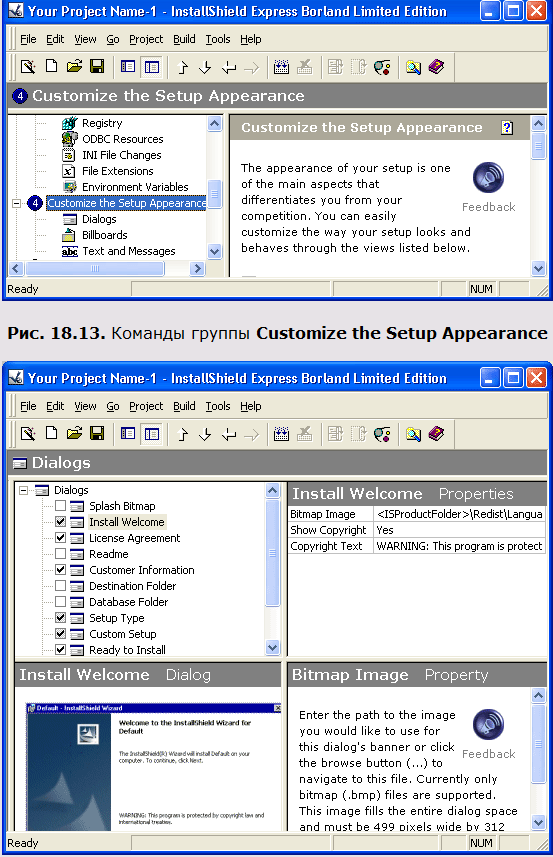Click scroll-down arrow beside Text and Messages
553x857 pixels.
pos(215,252)
